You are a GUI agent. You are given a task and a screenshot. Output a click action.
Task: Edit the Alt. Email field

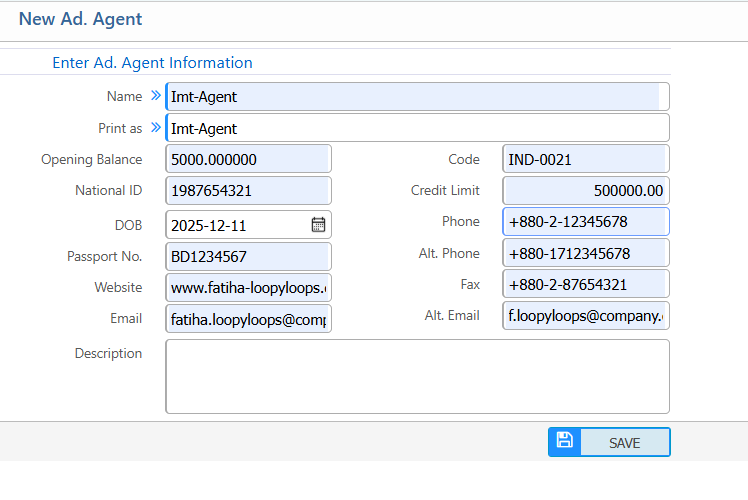coord(585,315)
